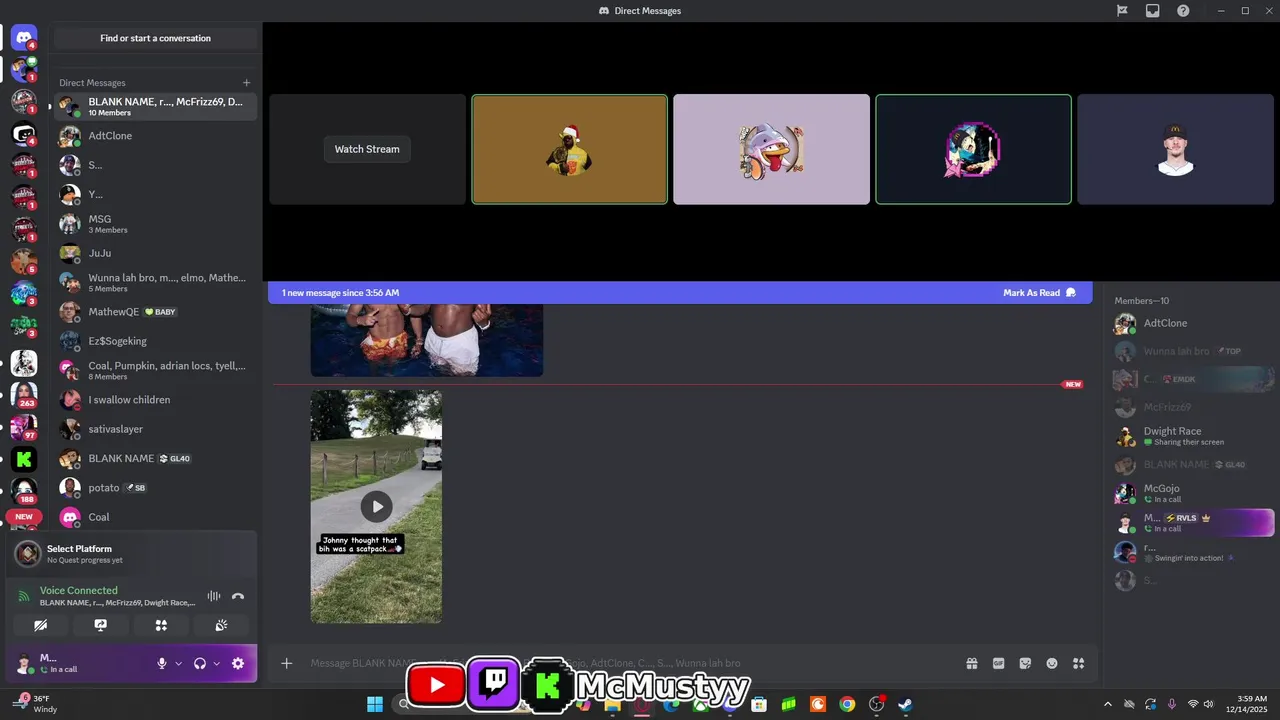Open Ez$Sogeking direct message

(x=155, y=341)
